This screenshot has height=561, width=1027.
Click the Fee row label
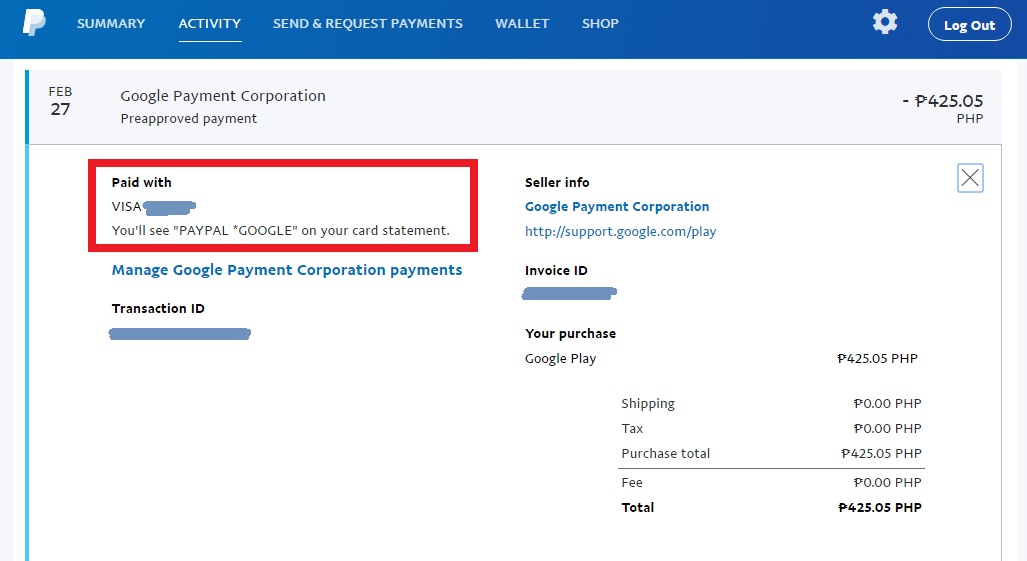tap(631, 482)
